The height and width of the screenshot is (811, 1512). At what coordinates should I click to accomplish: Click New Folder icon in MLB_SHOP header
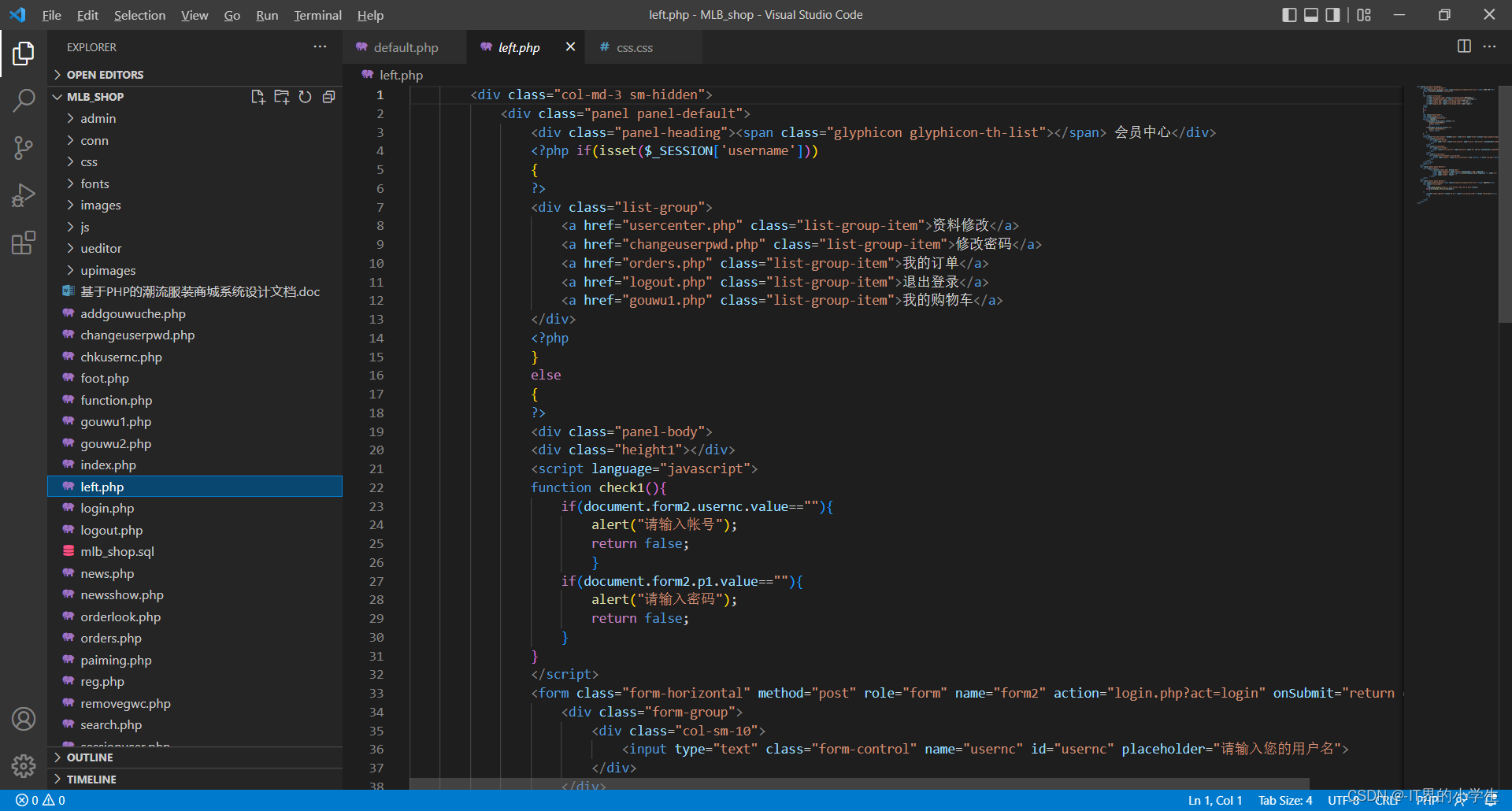[x=281, y=97]
